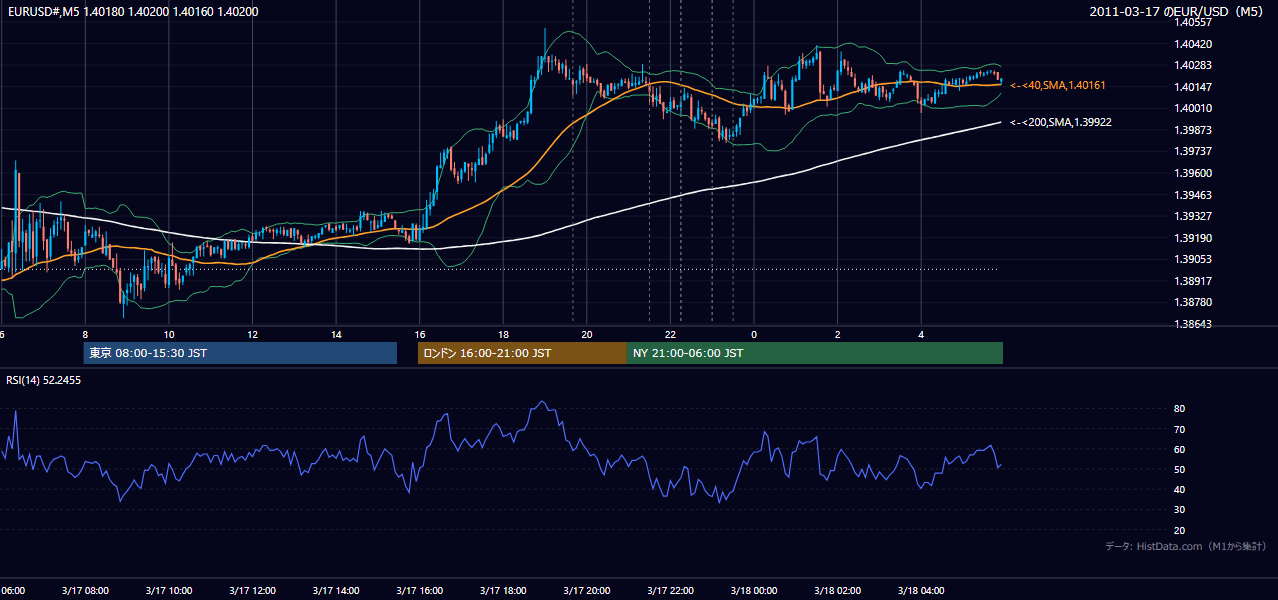Click the NY 21:00-06:00 JST session bar
The image size is (1278, 600).
(x=815, y=353)
